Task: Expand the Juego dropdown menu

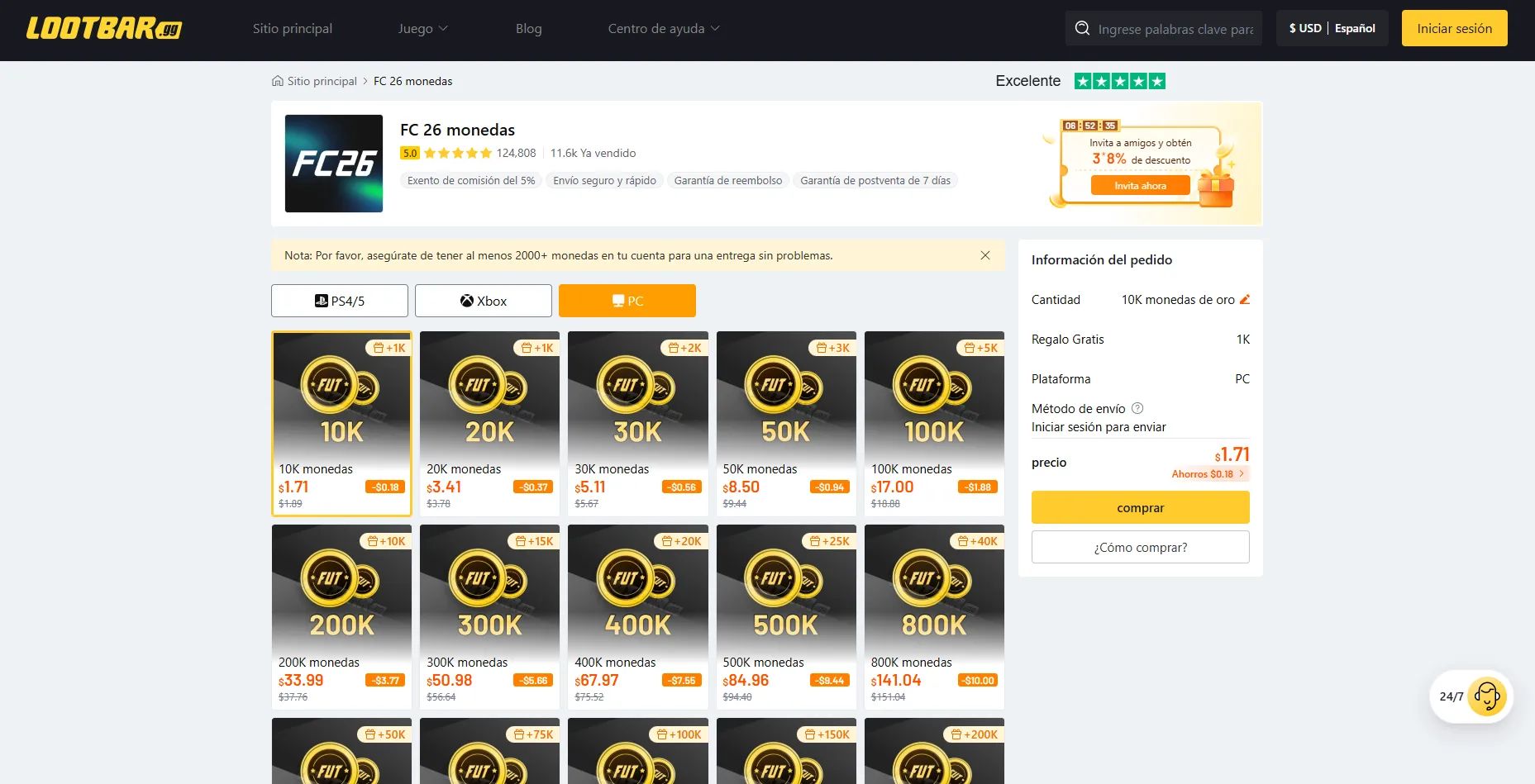Action: tap(422, 29)
